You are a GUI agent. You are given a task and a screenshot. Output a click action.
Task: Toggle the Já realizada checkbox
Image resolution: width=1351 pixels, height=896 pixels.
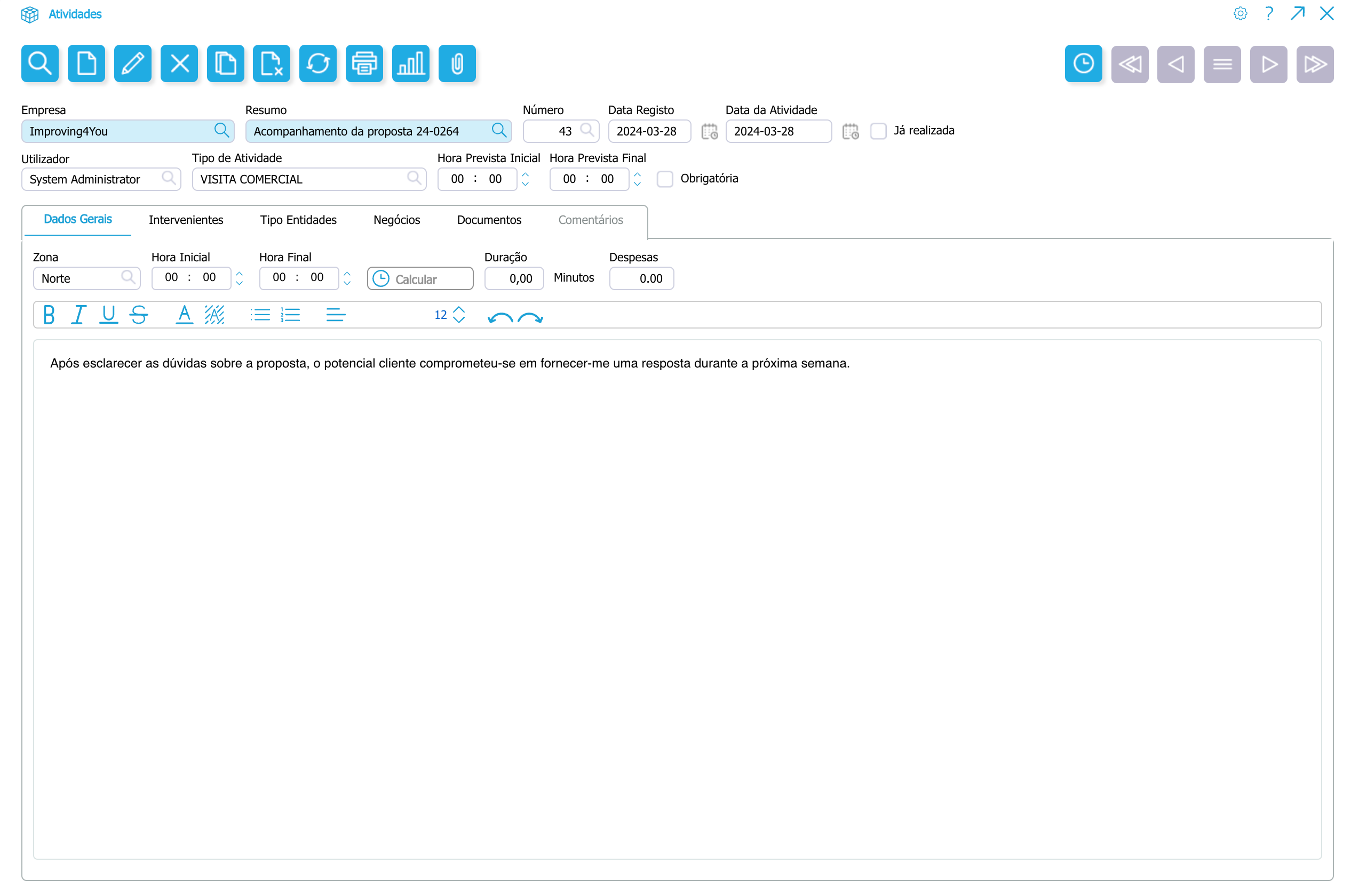(878, 131)
